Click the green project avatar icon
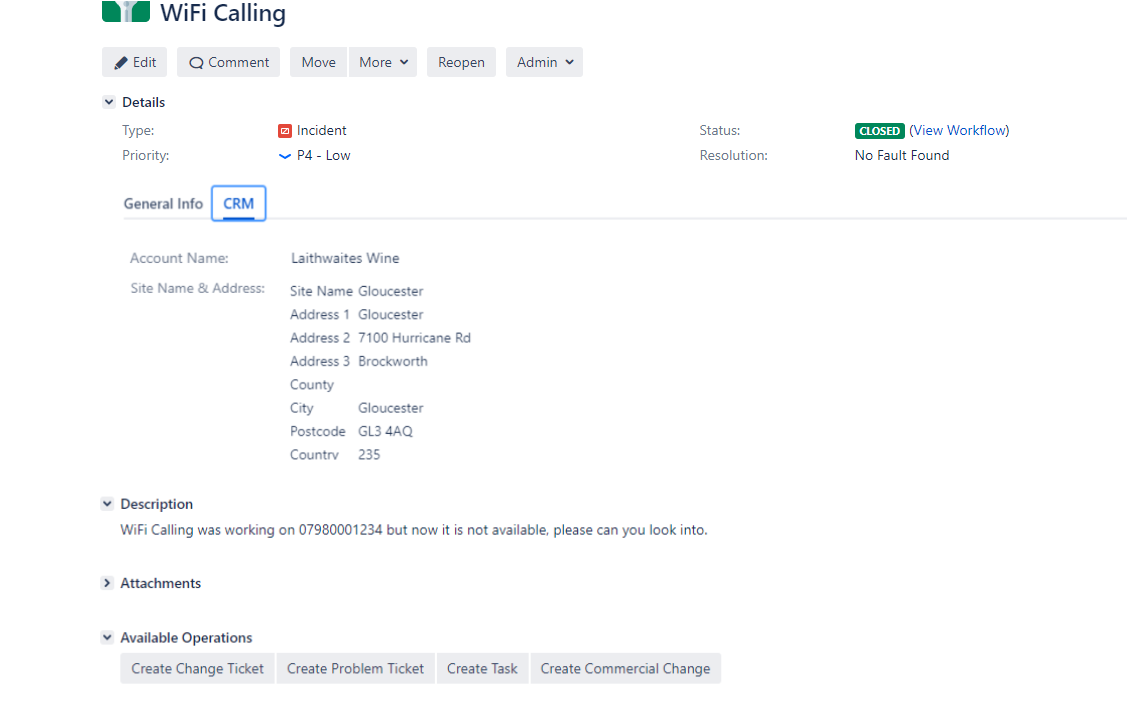The image size is (1144, 727). (x=125, y=11)
